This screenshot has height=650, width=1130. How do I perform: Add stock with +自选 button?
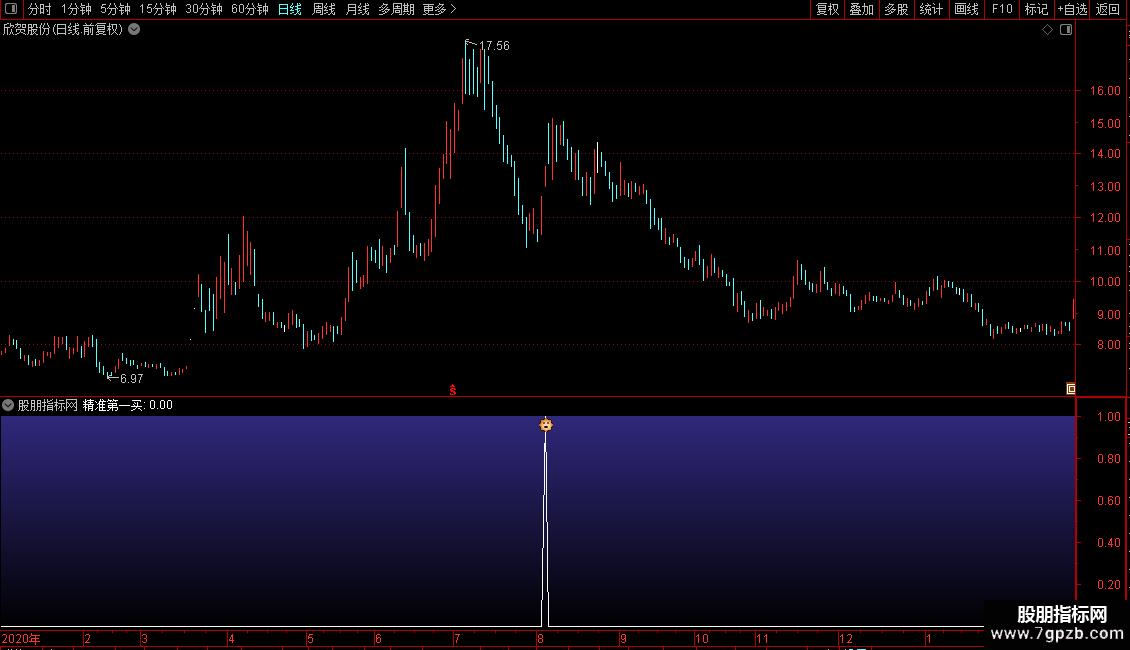pyautogui.click(x=1072, y=9)
